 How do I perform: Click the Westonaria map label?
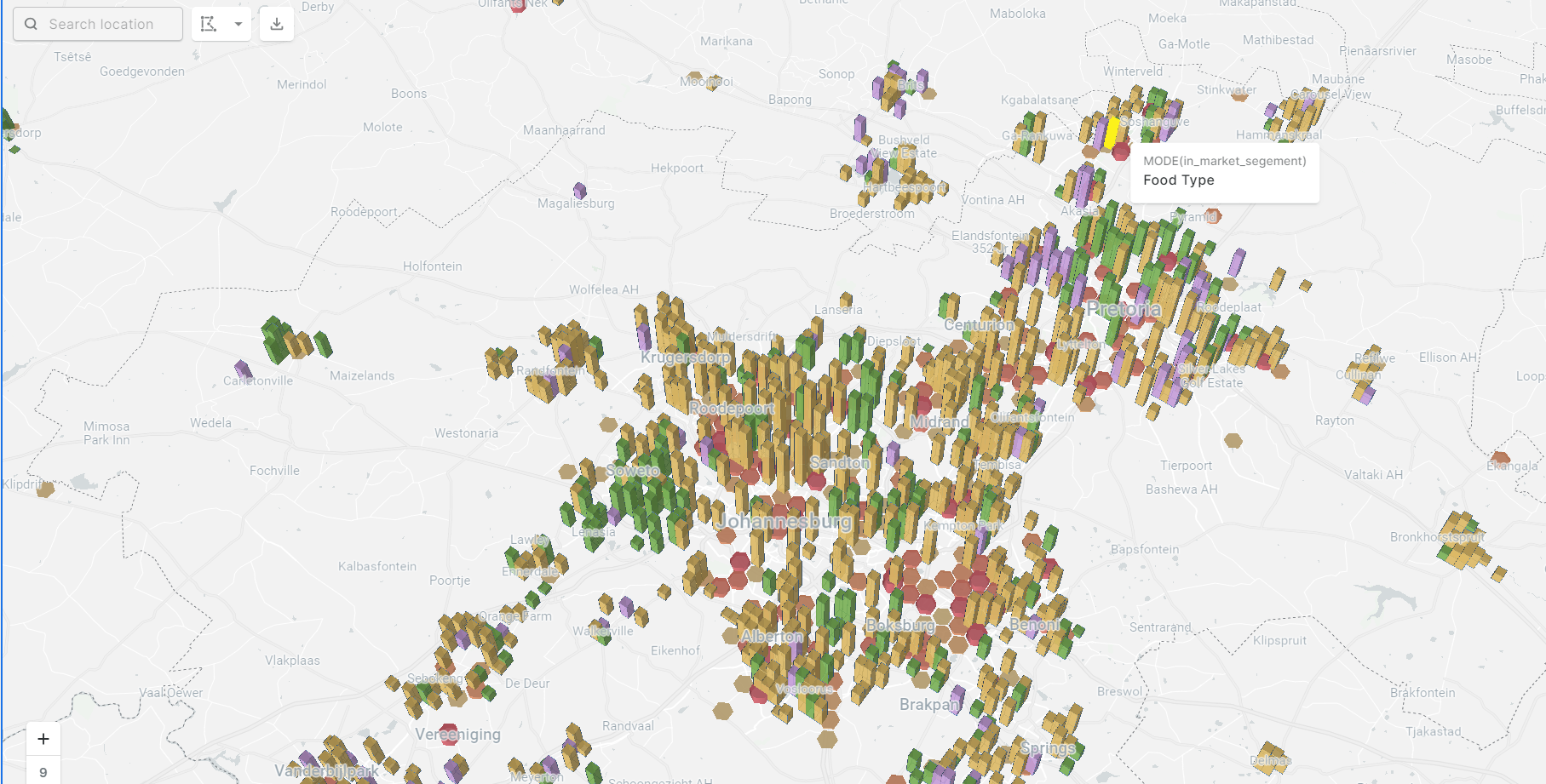(466, 433)
